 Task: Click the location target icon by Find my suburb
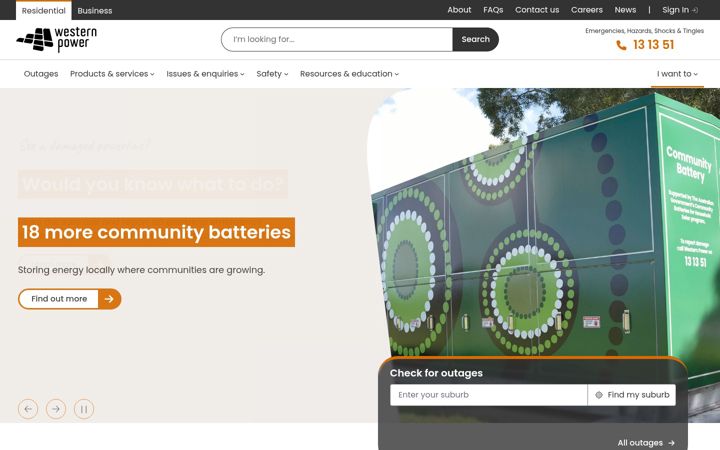[599, 395]
